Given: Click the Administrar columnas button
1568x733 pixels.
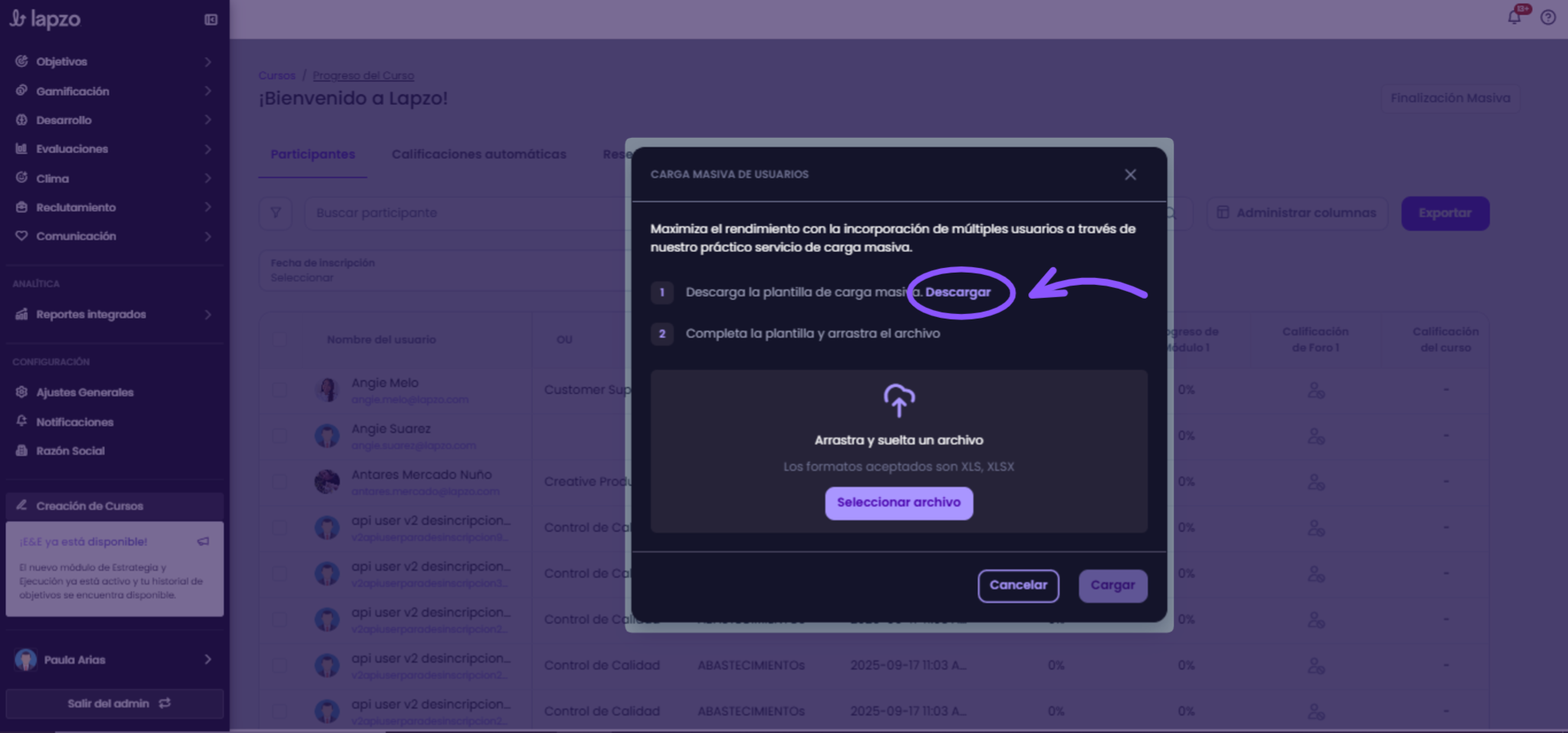Looking at the screenshot, I should (1297, 213).
